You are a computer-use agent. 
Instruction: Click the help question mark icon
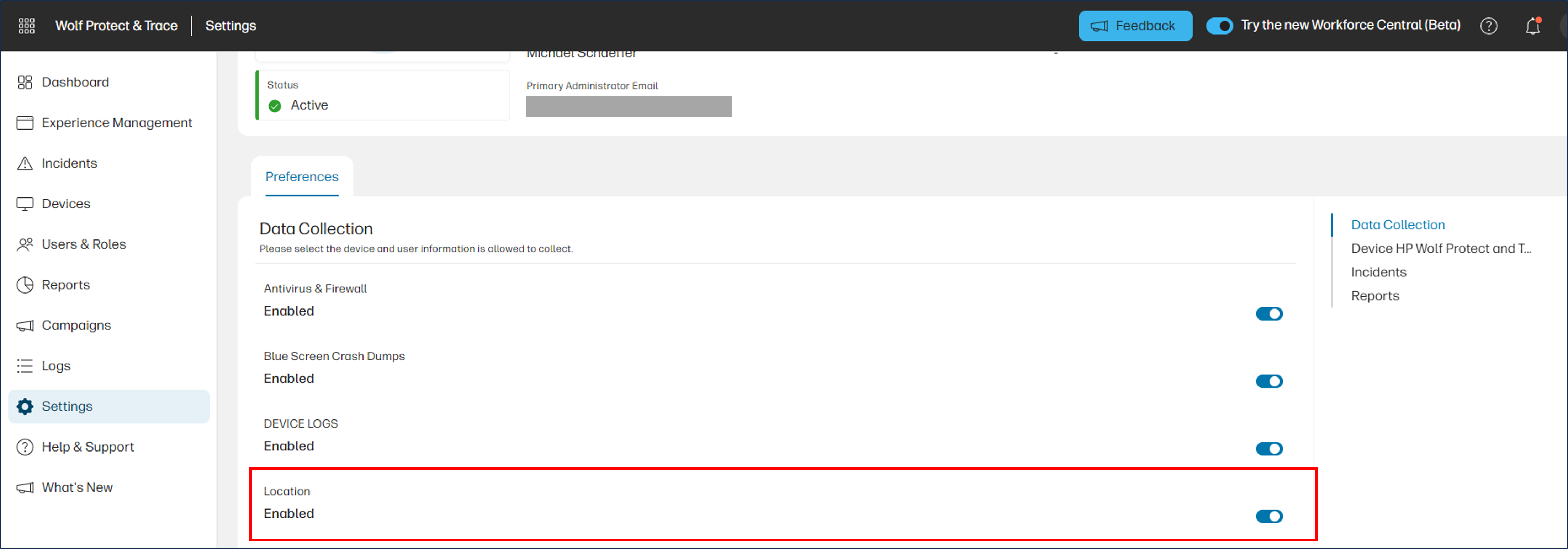1488,26
